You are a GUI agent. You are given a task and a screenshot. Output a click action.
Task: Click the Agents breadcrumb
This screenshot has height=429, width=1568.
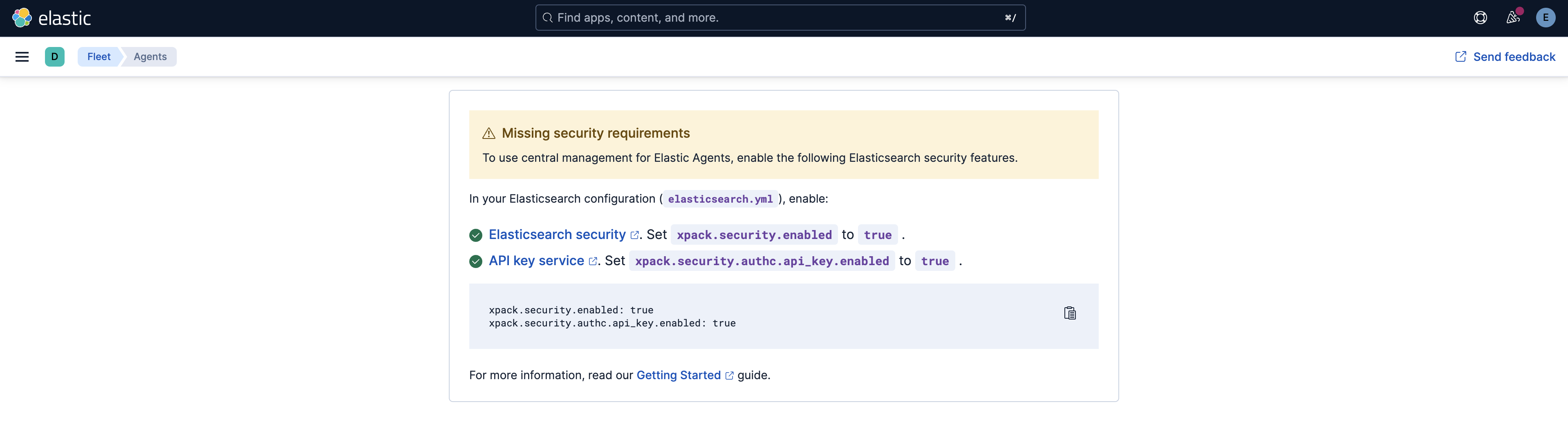[x=150, y=57]
